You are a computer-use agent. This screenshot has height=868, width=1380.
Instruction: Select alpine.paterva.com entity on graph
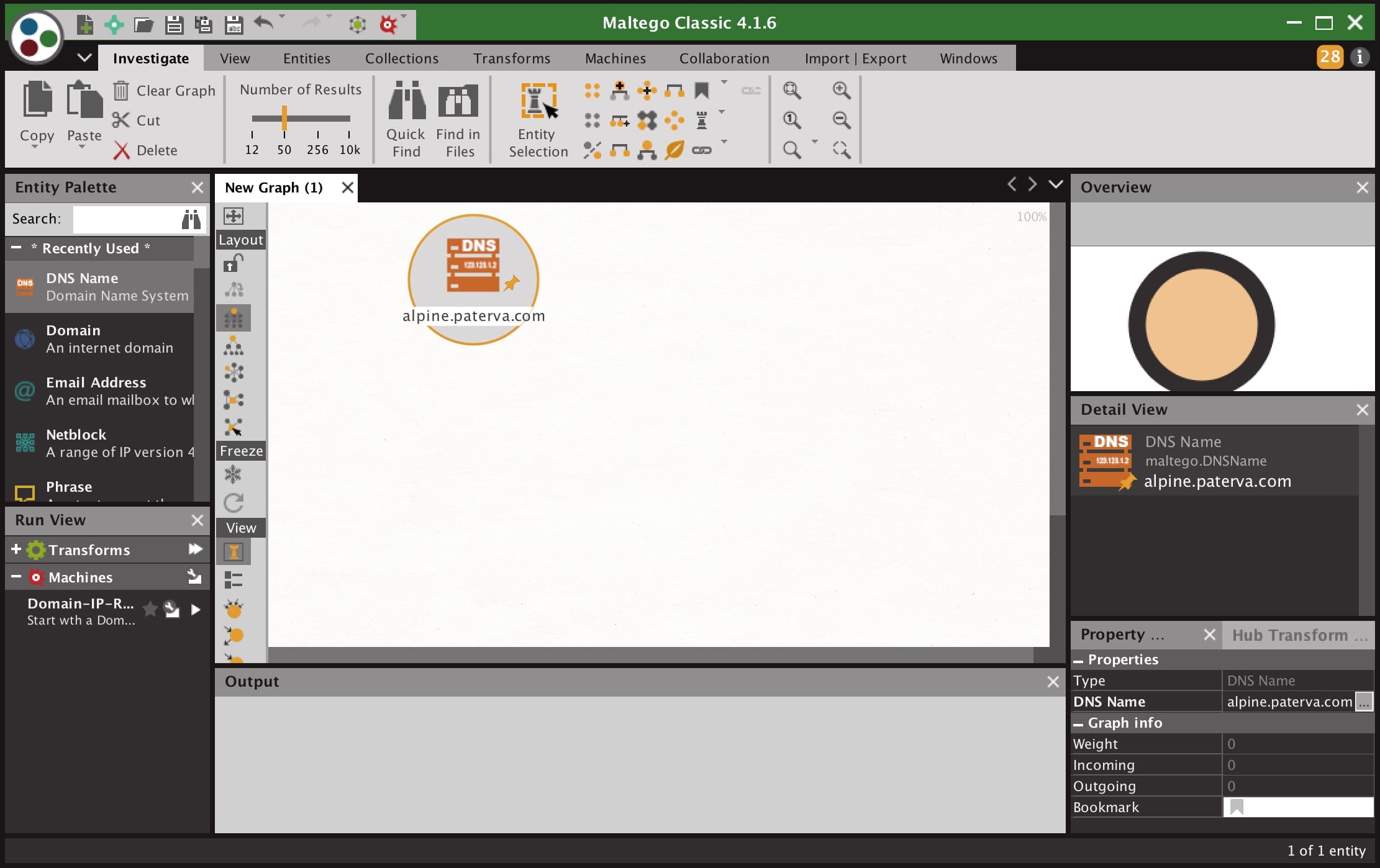point(474,279)
